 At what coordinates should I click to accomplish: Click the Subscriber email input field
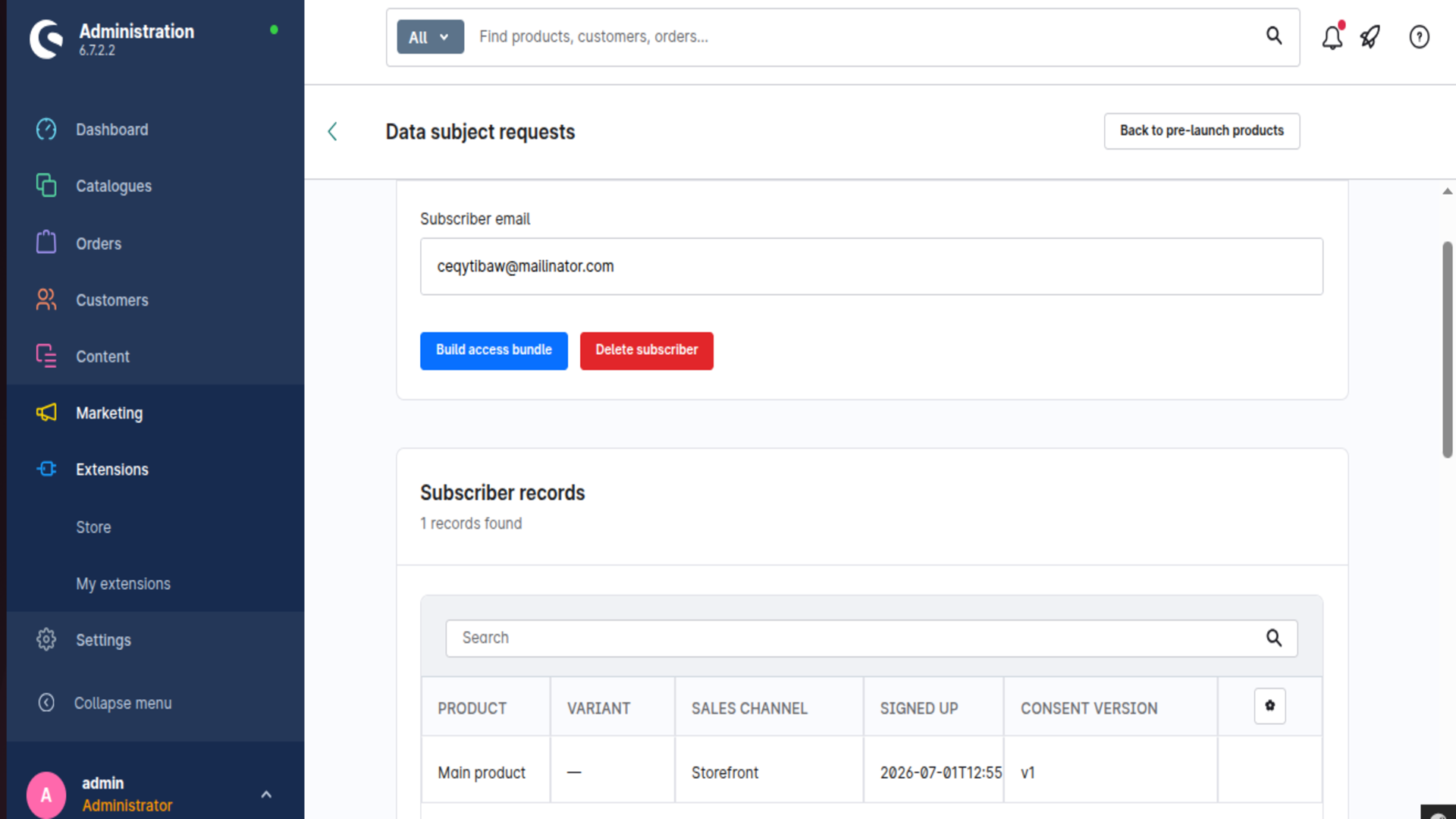coord(871,266)
